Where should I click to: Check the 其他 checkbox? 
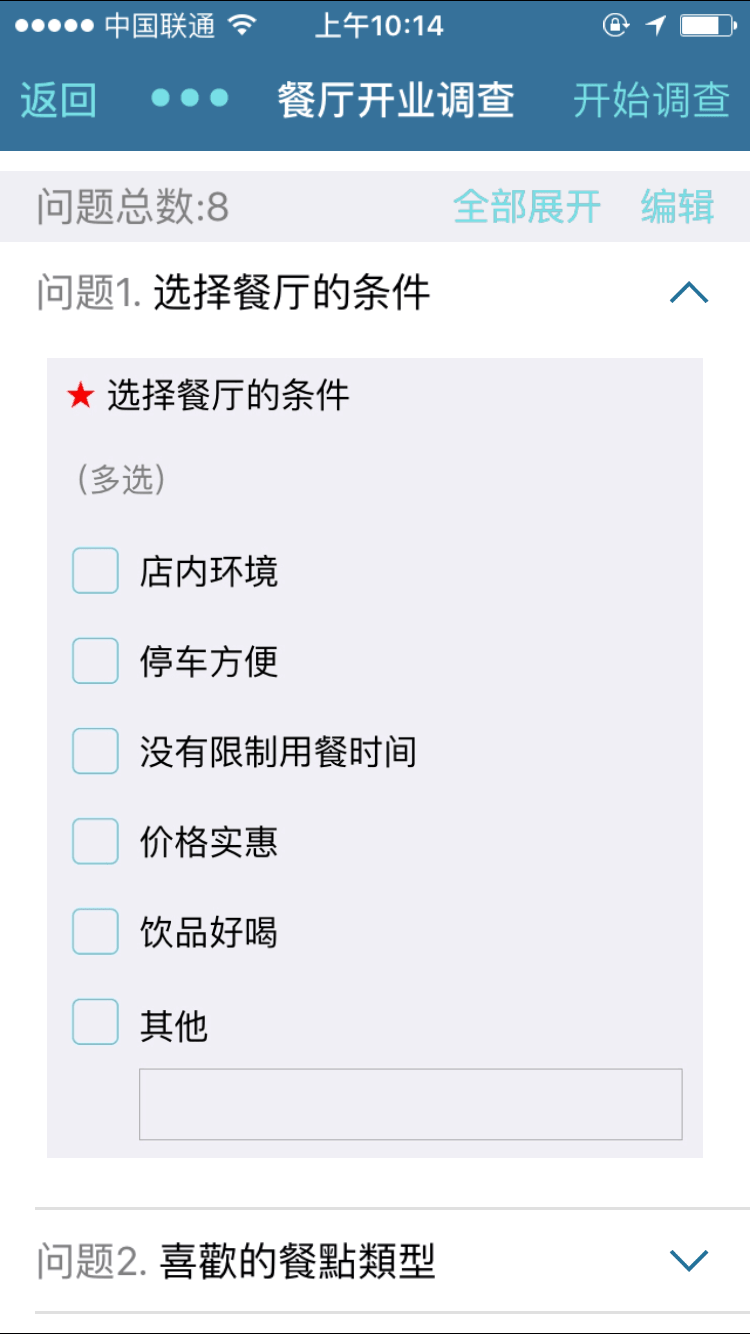96,1022
